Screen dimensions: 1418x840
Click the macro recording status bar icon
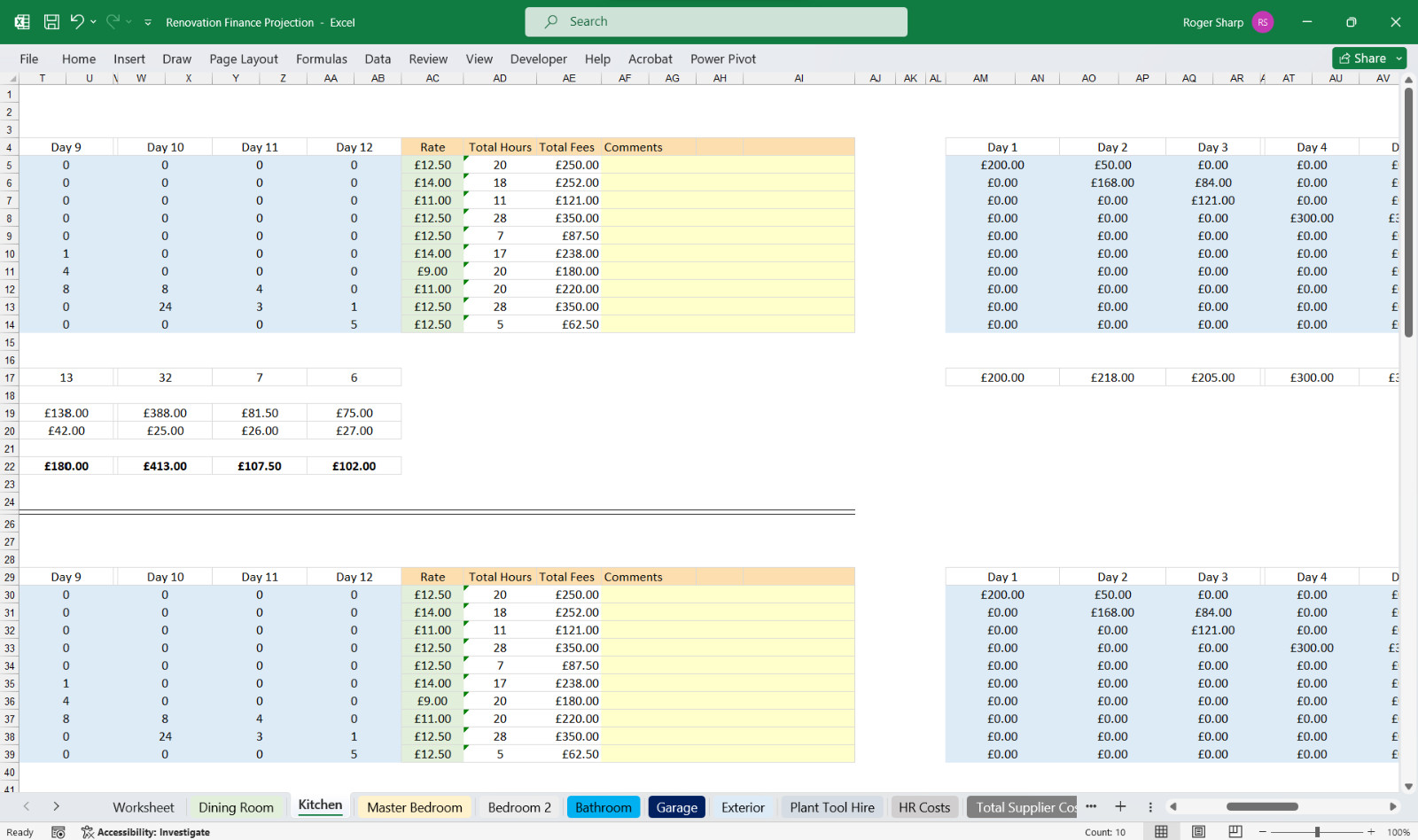(58, 832)
